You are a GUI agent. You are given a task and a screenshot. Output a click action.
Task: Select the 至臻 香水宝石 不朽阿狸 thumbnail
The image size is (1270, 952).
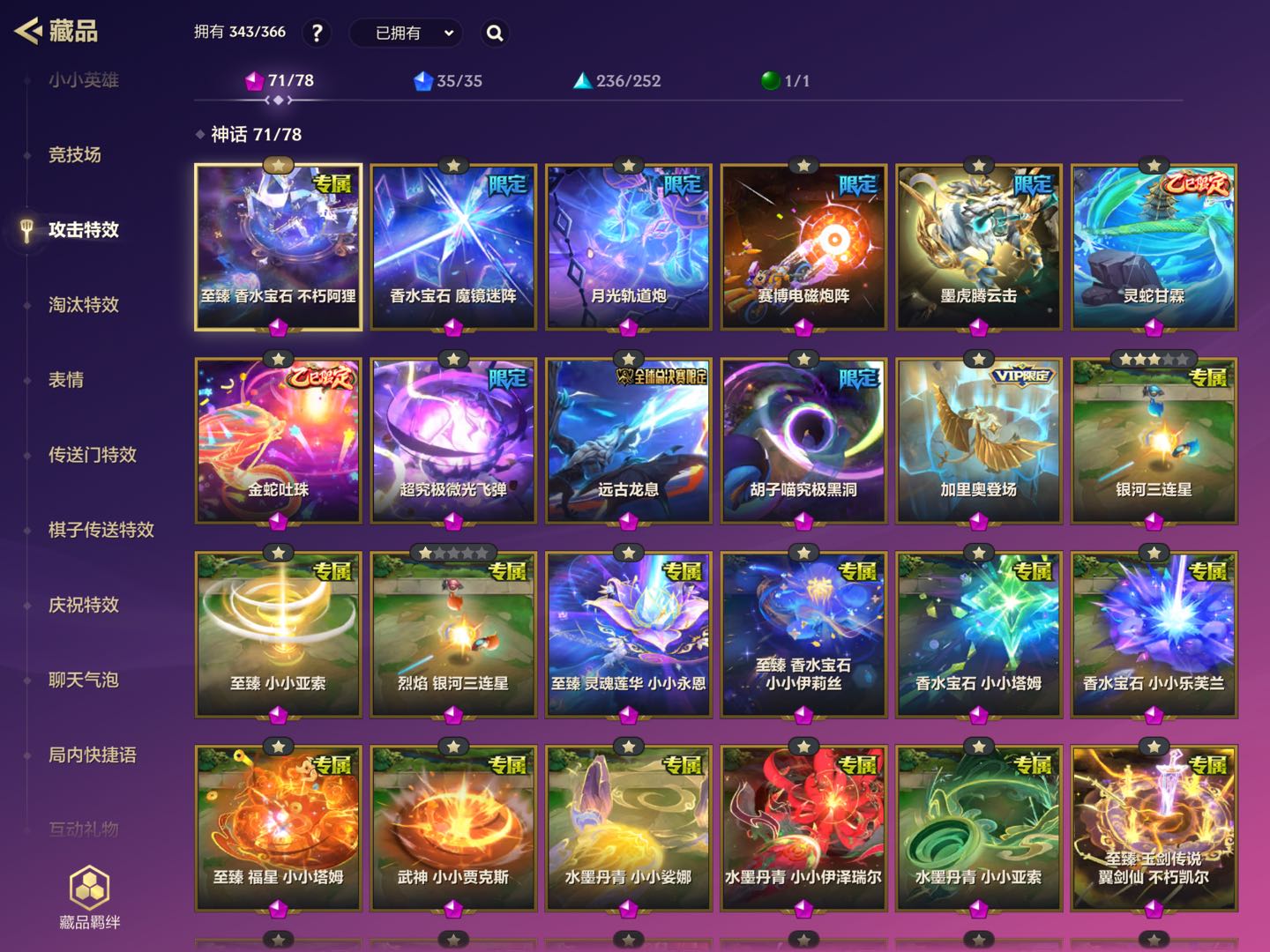coord(279,247)
